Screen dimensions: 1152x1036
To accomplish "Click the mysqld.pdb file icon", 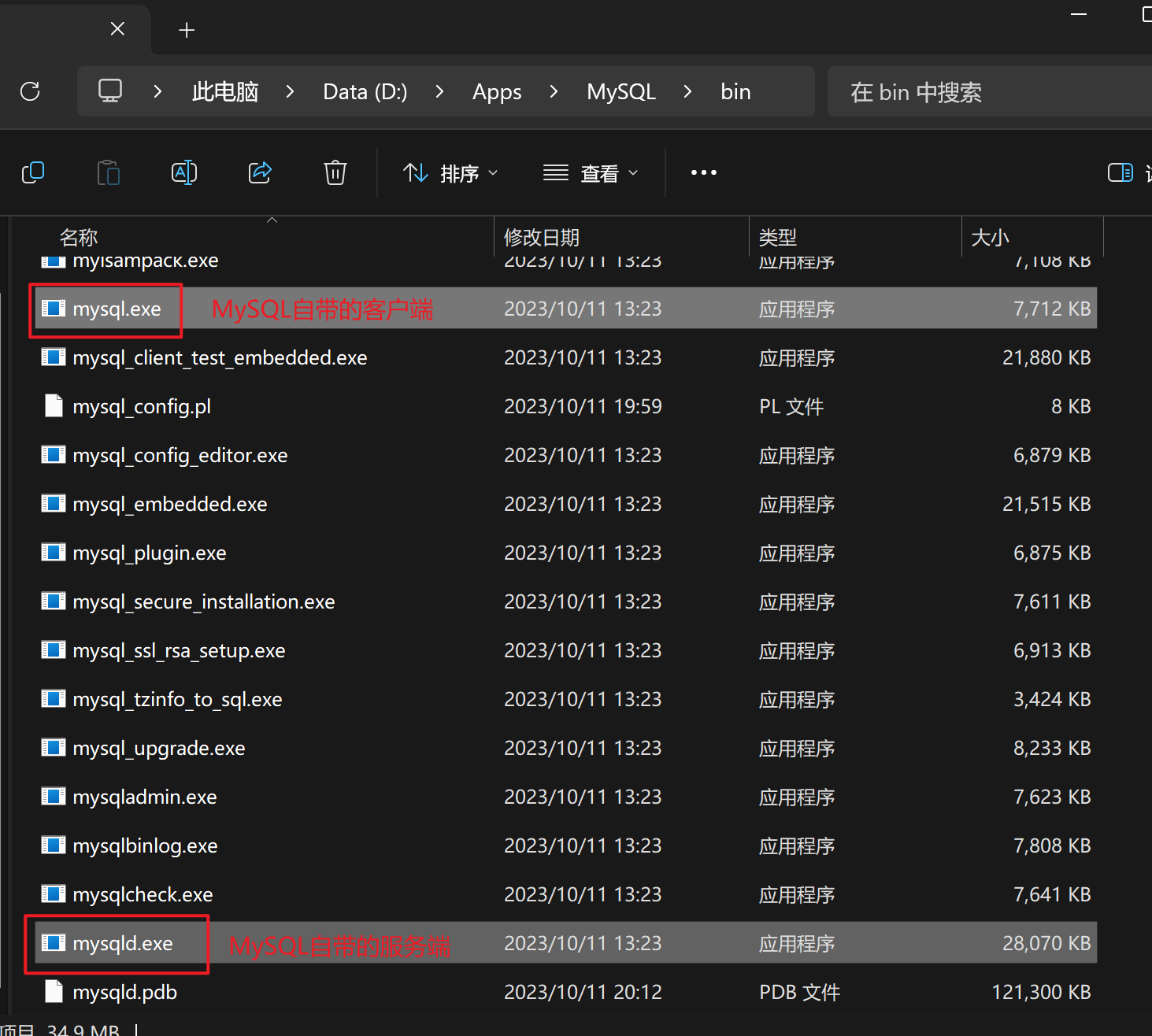I will point(54,991).
